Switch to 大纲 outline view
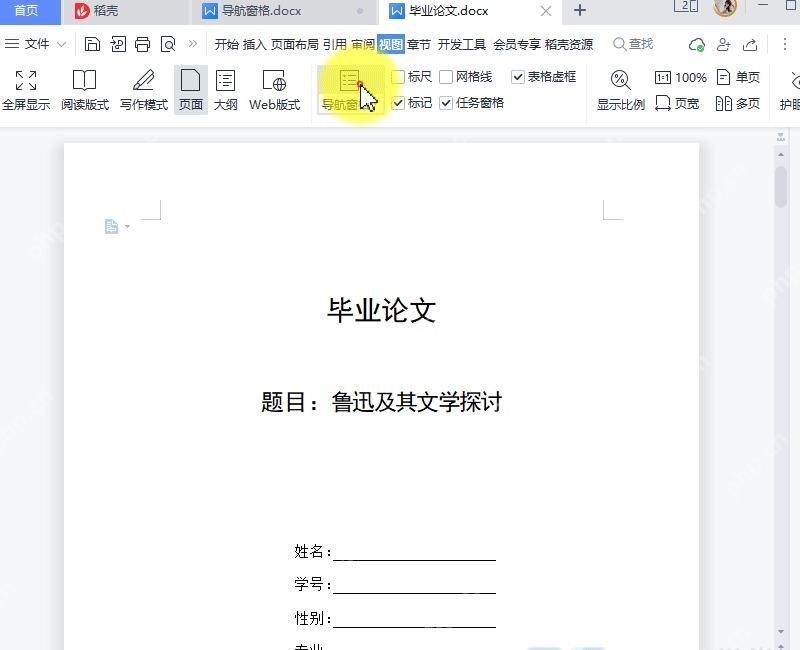Viewport: 800px width, 650px height. tap(226, 90)
